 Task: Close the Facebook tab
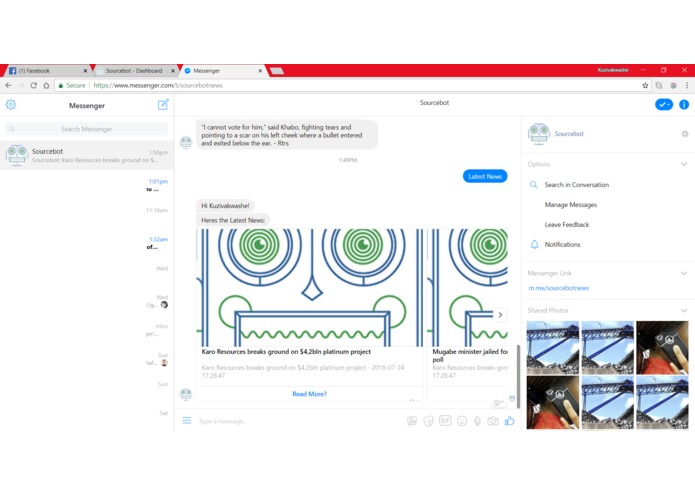point(85,71)
